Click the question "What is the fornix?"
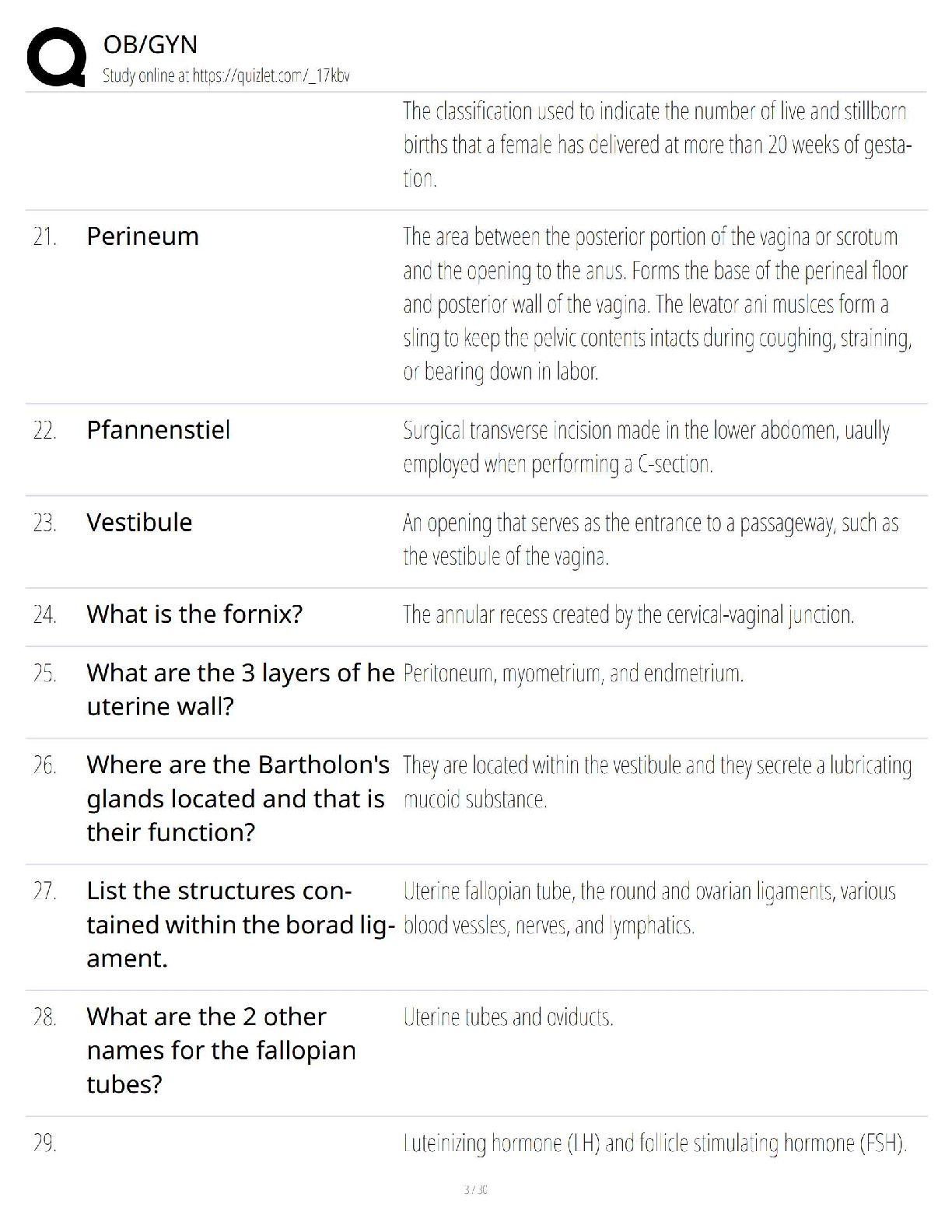The width and height of the screenshot is (952, 1232). click(194, 614)
